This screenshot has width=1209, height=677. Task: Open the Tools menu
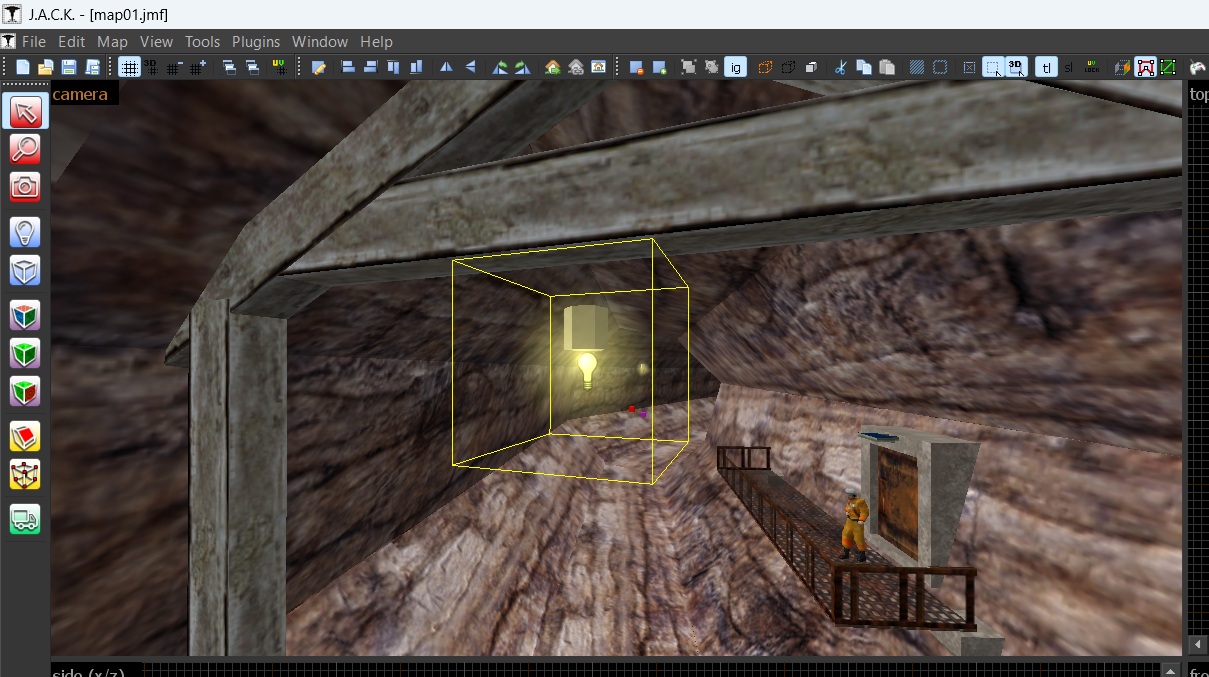(x=202, y=42)
